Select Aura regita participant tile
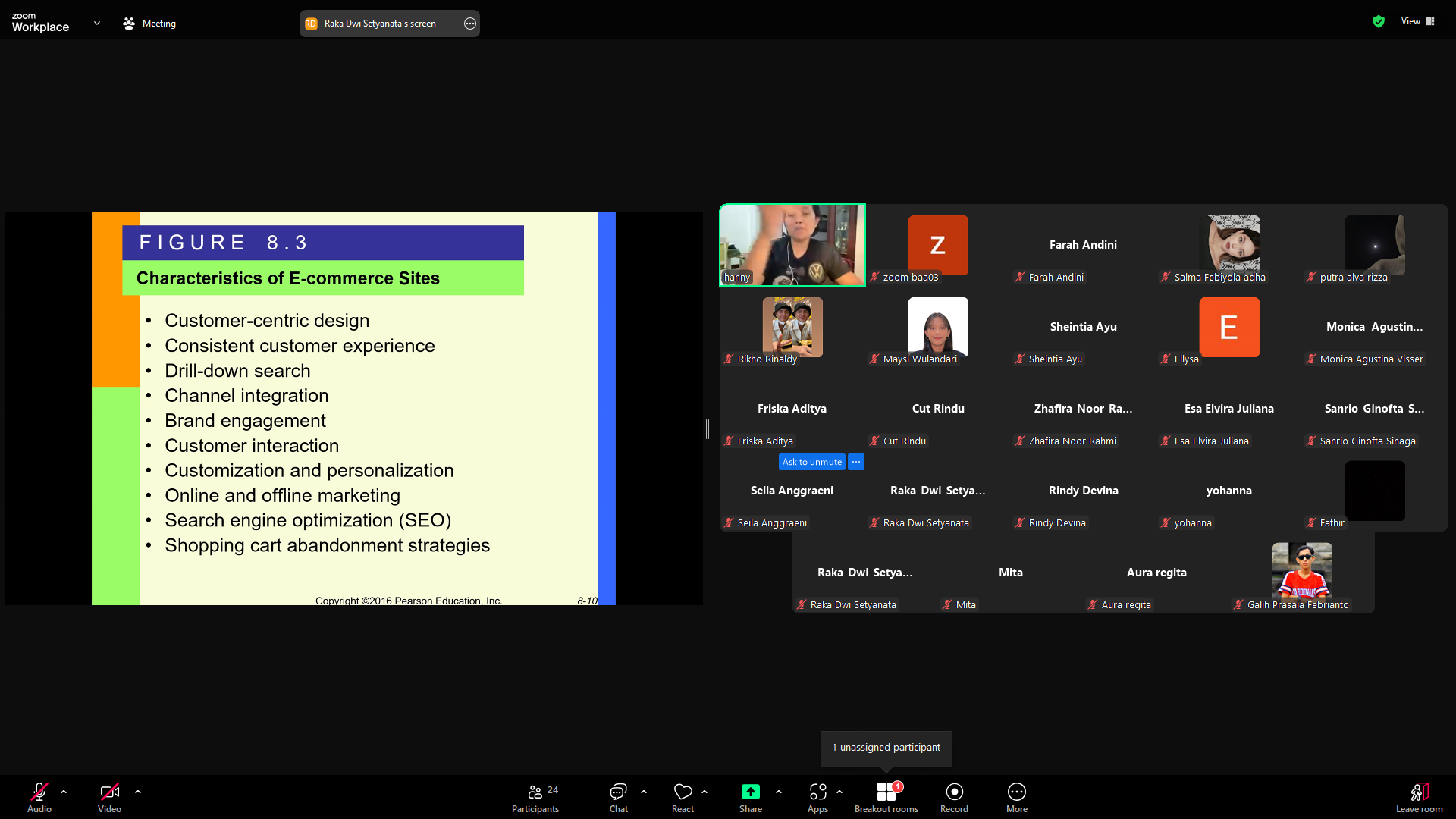The height and width of the screenshot is (819, 1456). (1156, 573)
